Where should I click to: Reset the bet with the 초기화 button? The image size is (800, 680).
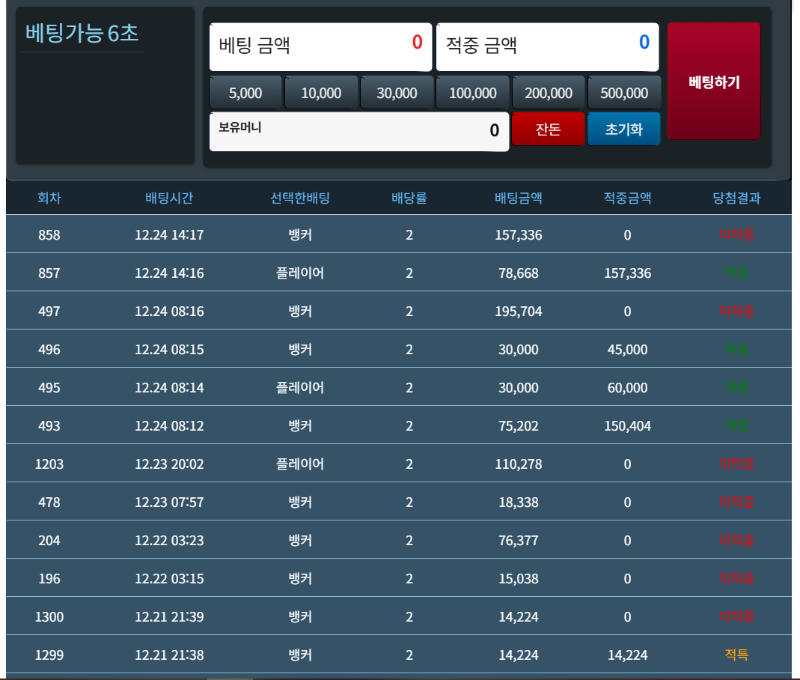(x=624, y=130)
